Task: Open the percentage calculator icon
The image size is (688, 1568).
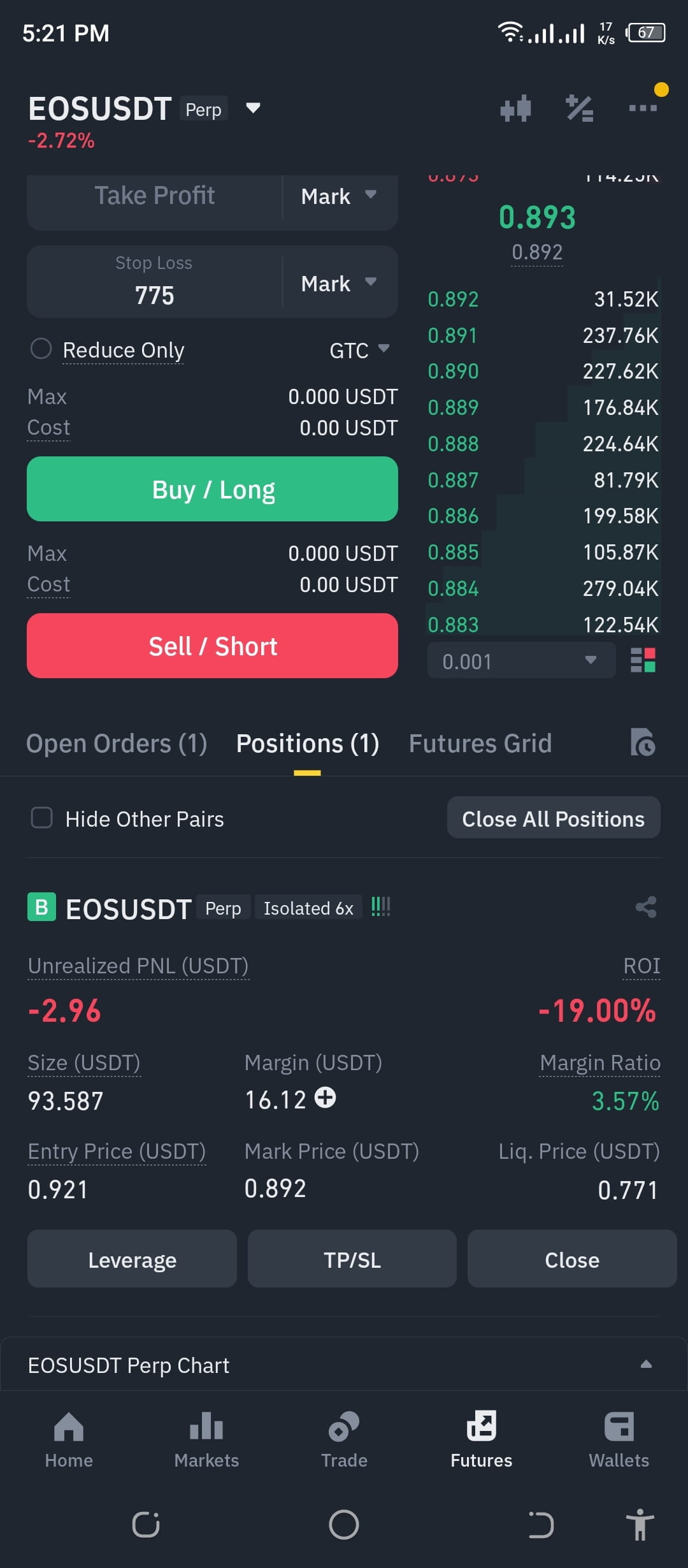Action: click(580, 108)
